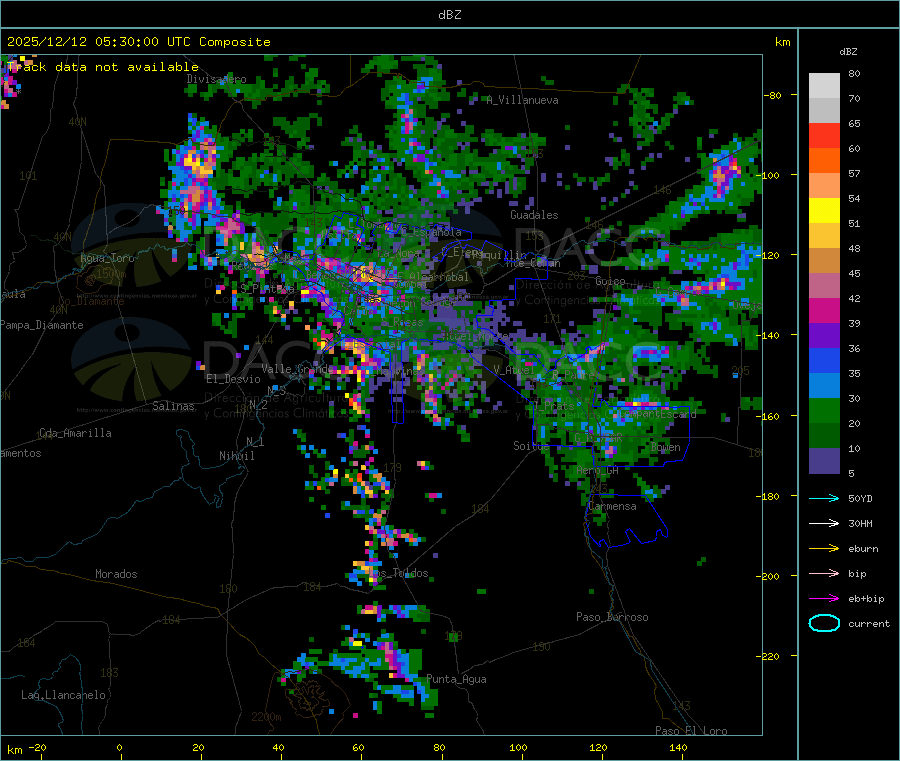Click the Valle_Grande map label

coord(297,368)
